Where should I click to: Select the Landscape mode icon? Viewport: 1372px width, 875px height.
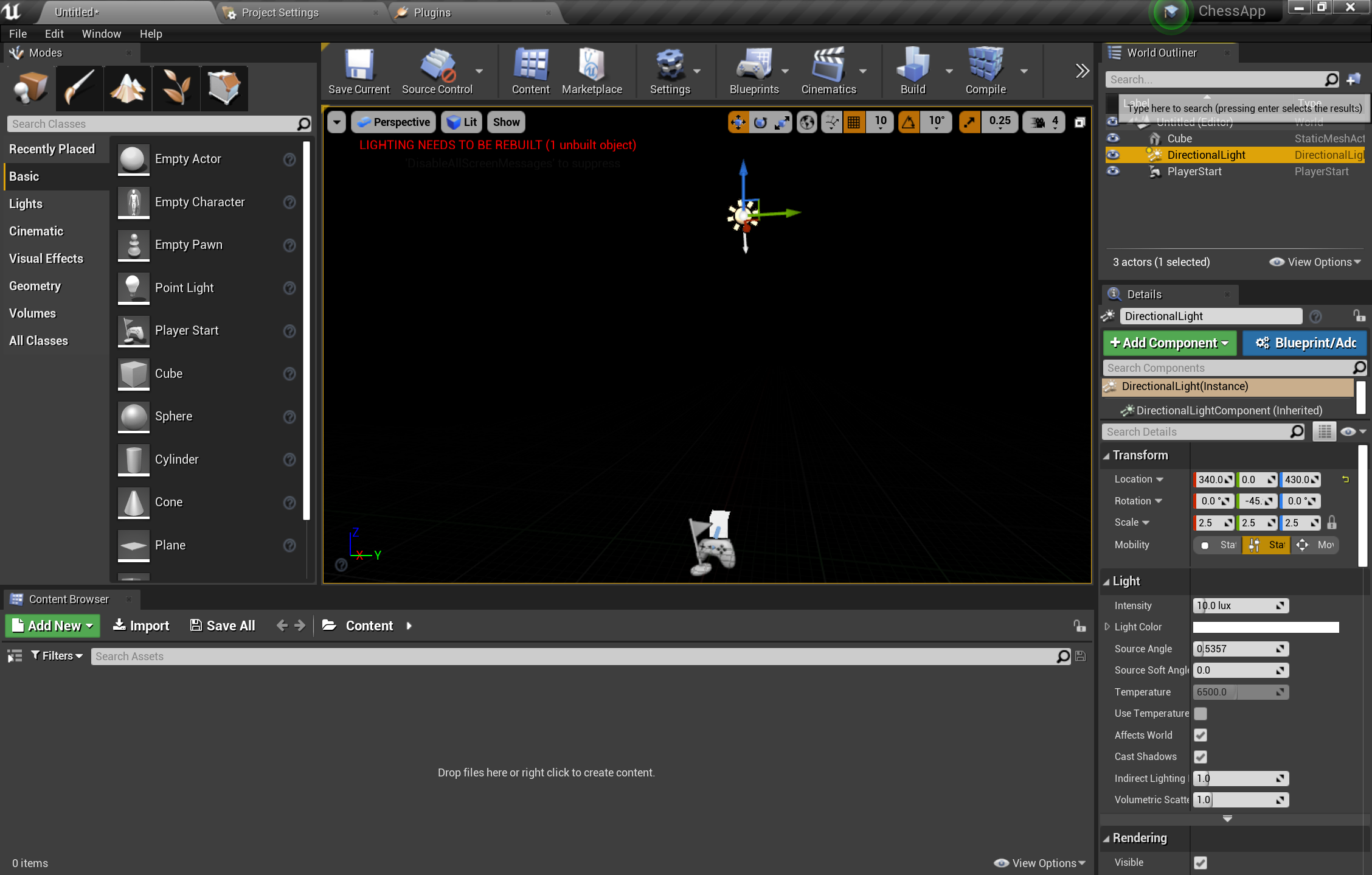coord(127,88)
